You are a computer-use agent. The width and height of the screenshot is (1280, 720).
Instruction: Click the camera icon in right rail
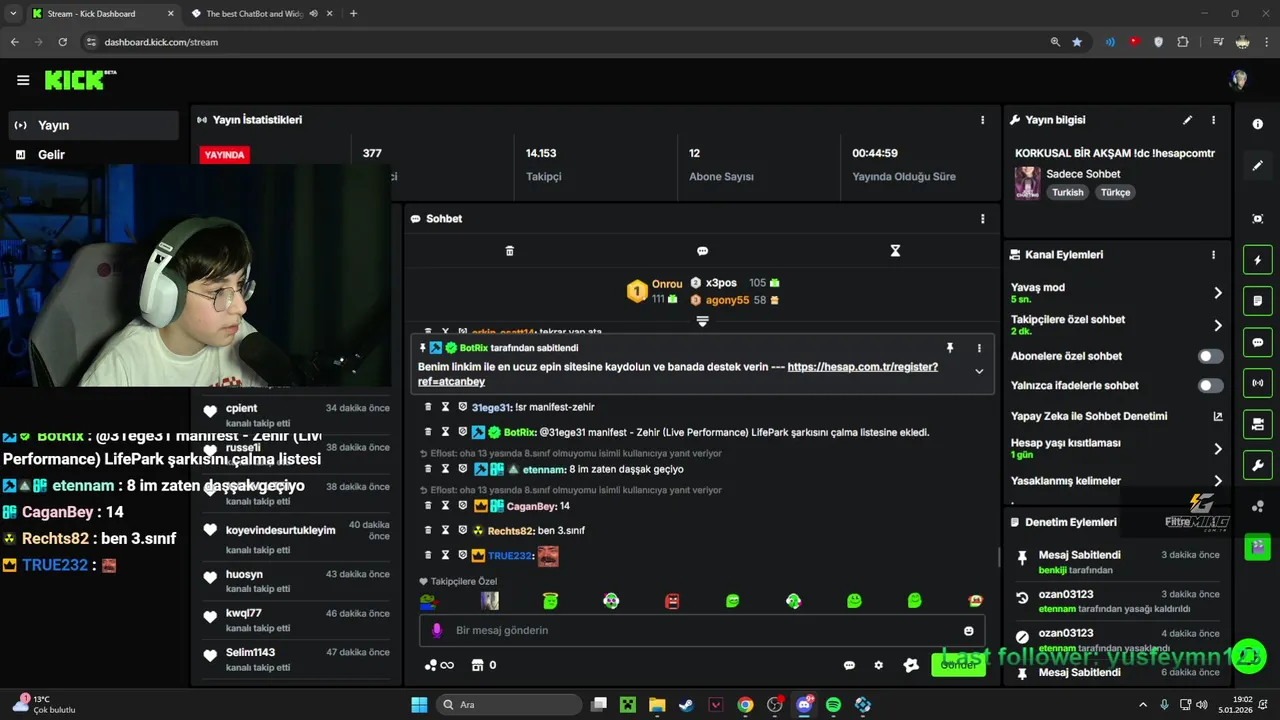(1258, 425)
